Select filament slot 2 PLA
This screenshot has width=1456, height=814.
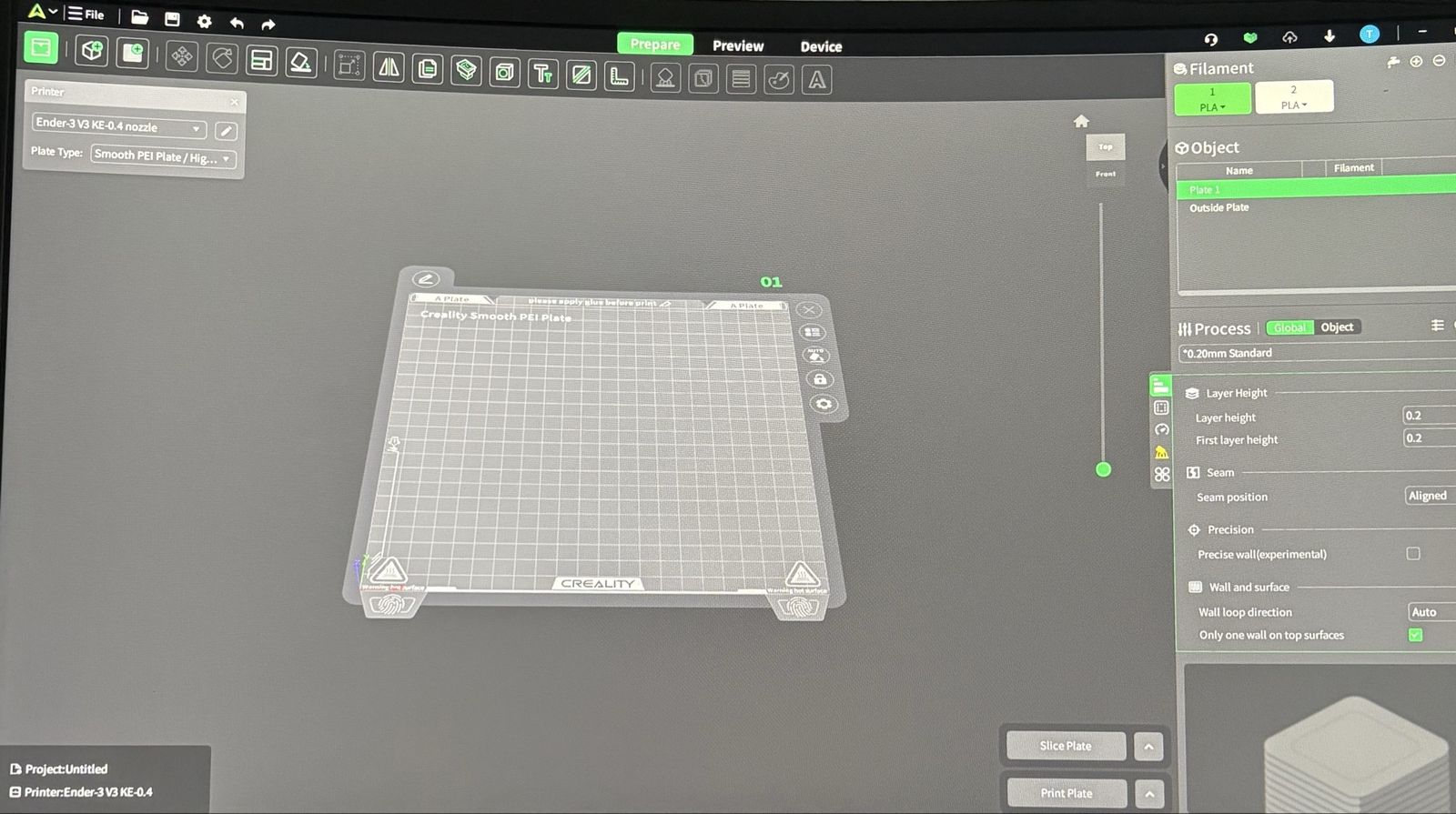tap(1294, 97)
